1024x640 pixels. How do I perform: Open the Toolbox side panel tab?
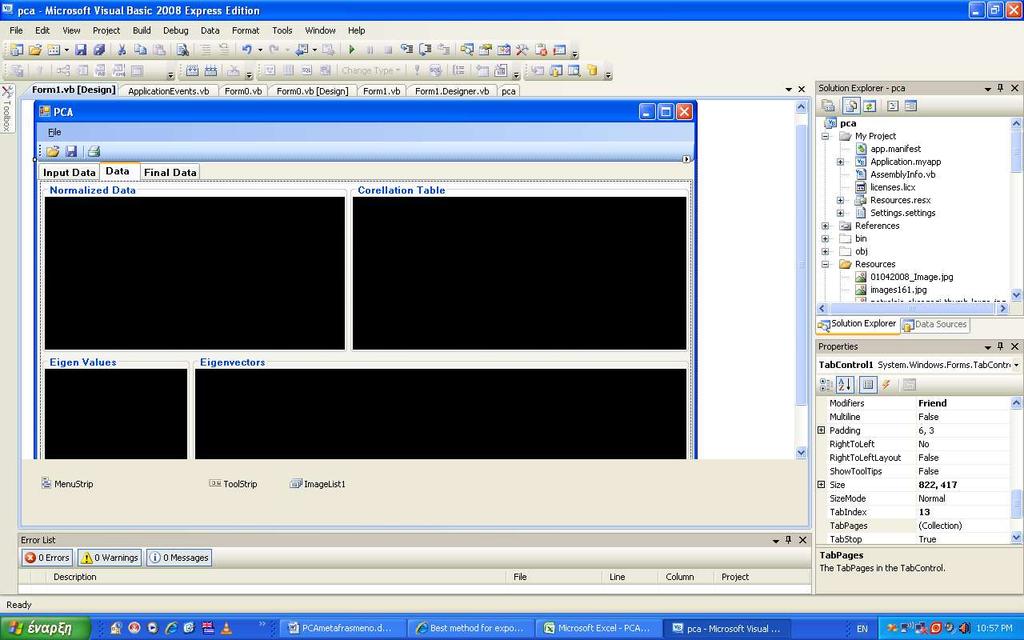[7, 108]
